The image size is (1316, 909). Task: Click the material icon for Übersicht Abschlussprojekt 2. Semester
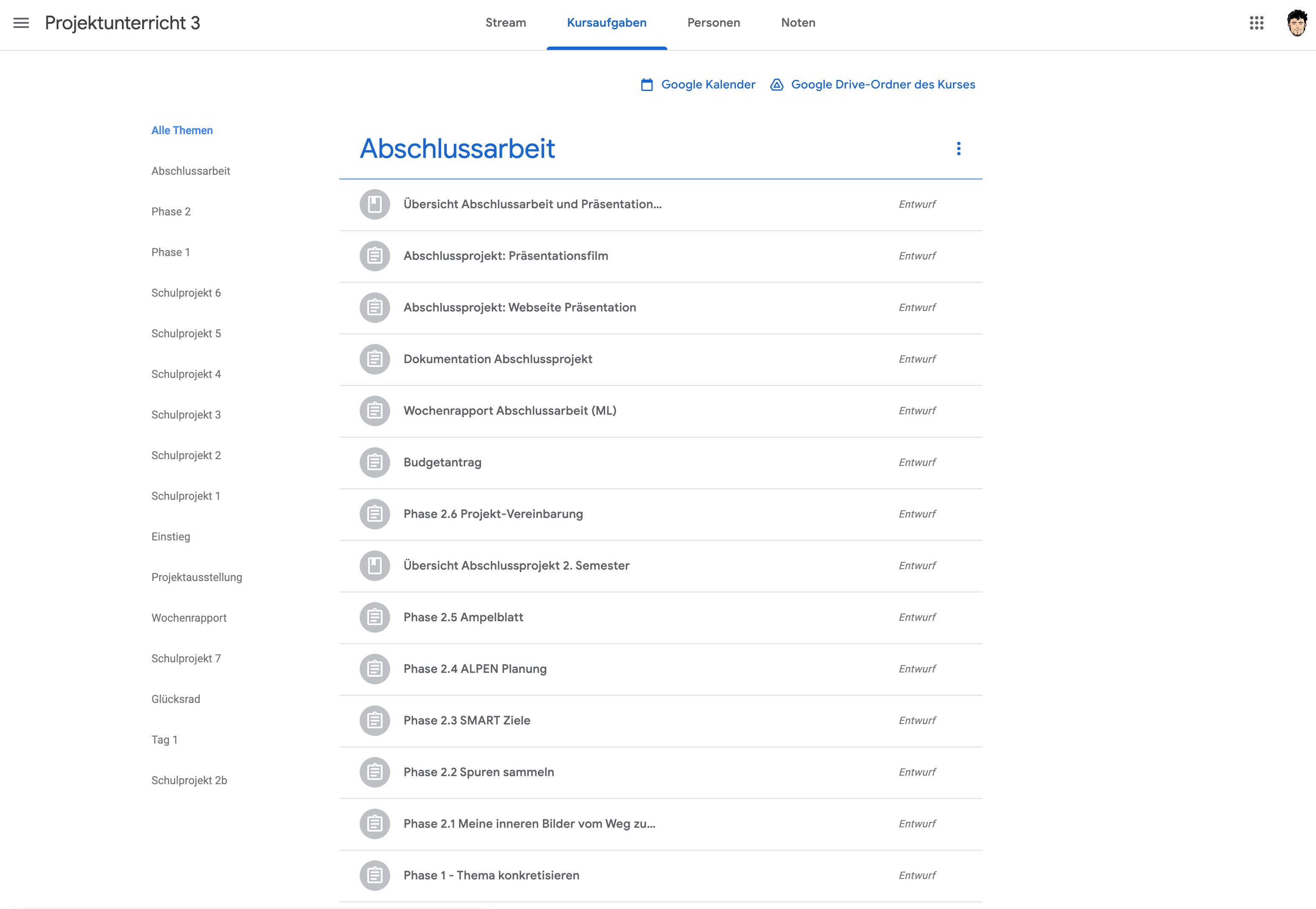pyautogui.click(x=374, y=565)
